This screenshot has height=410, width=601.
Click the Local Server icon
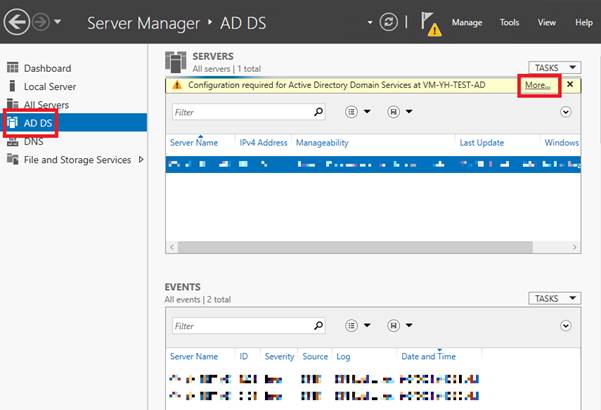[x=12, y=86]
